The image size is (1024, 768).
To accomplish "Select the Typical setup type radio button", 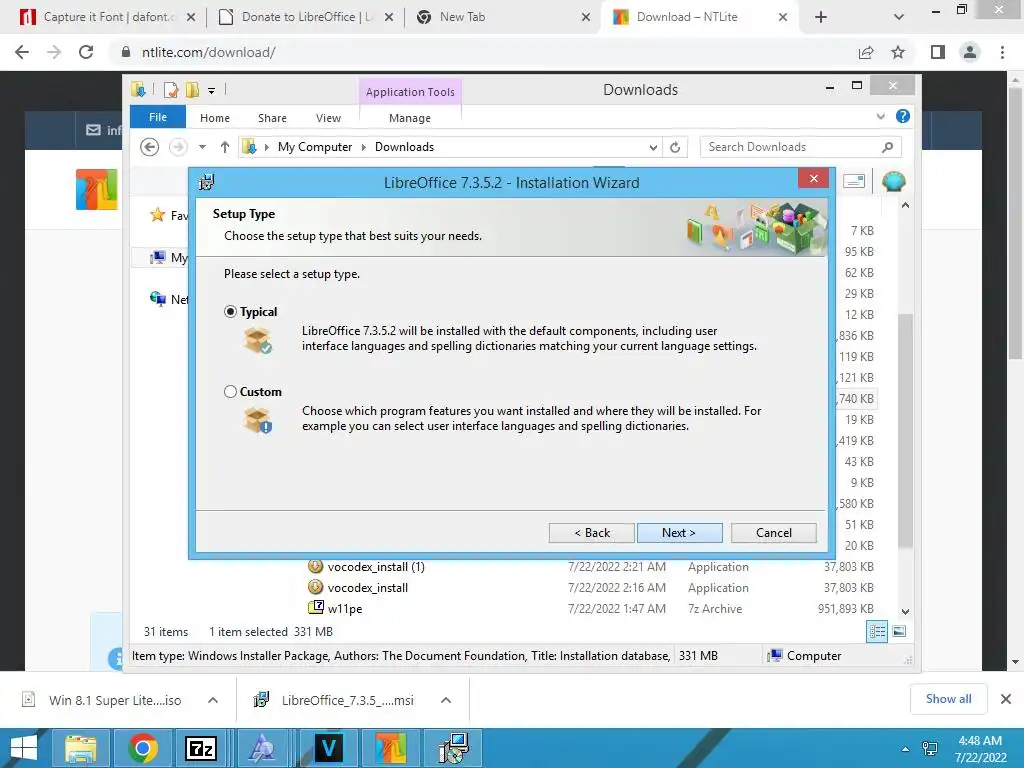I will pyautogui.click(x=230, y=312).
